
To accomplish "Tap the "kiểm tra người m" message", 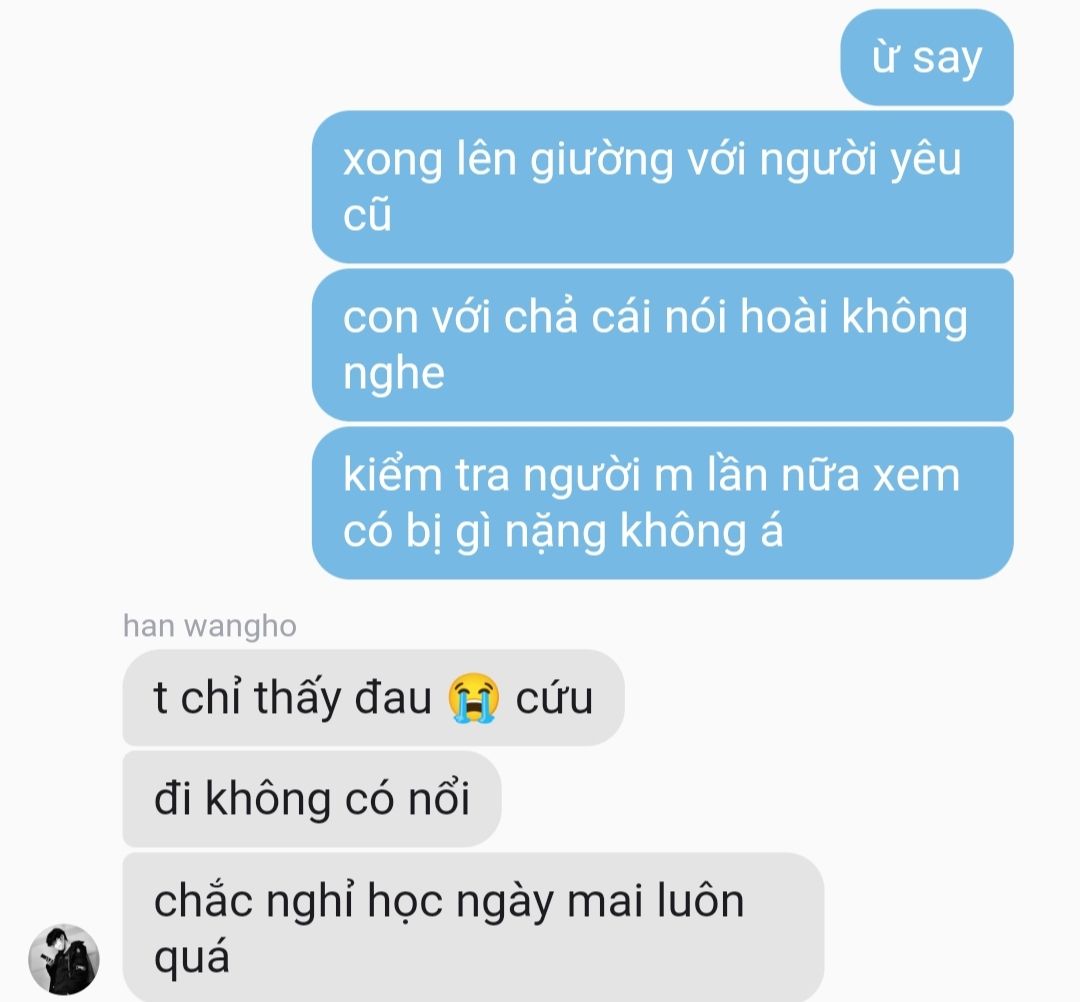I will coord(663,503).
